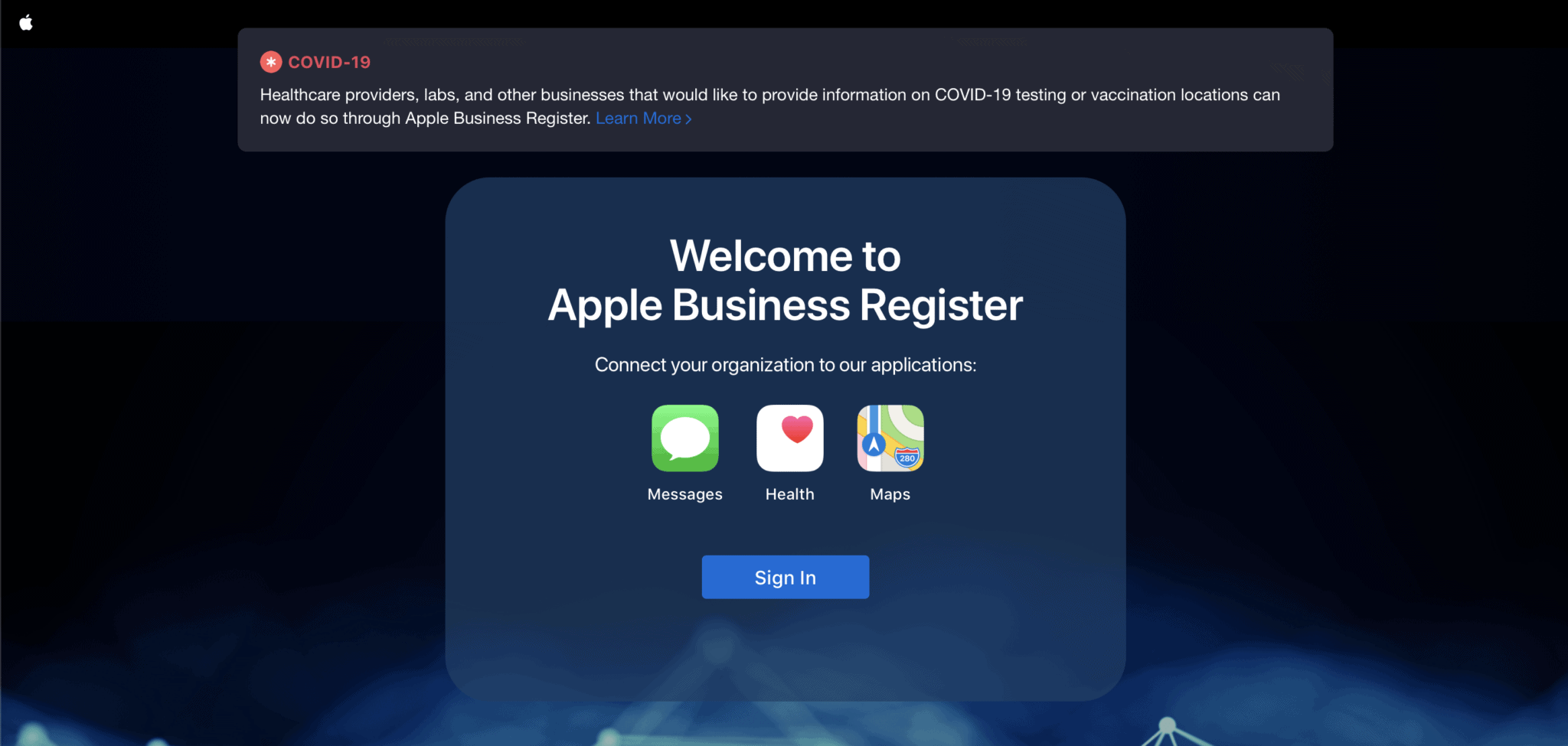
Task: Click the Connect your organization subtitle text
Action: (784, 365)
